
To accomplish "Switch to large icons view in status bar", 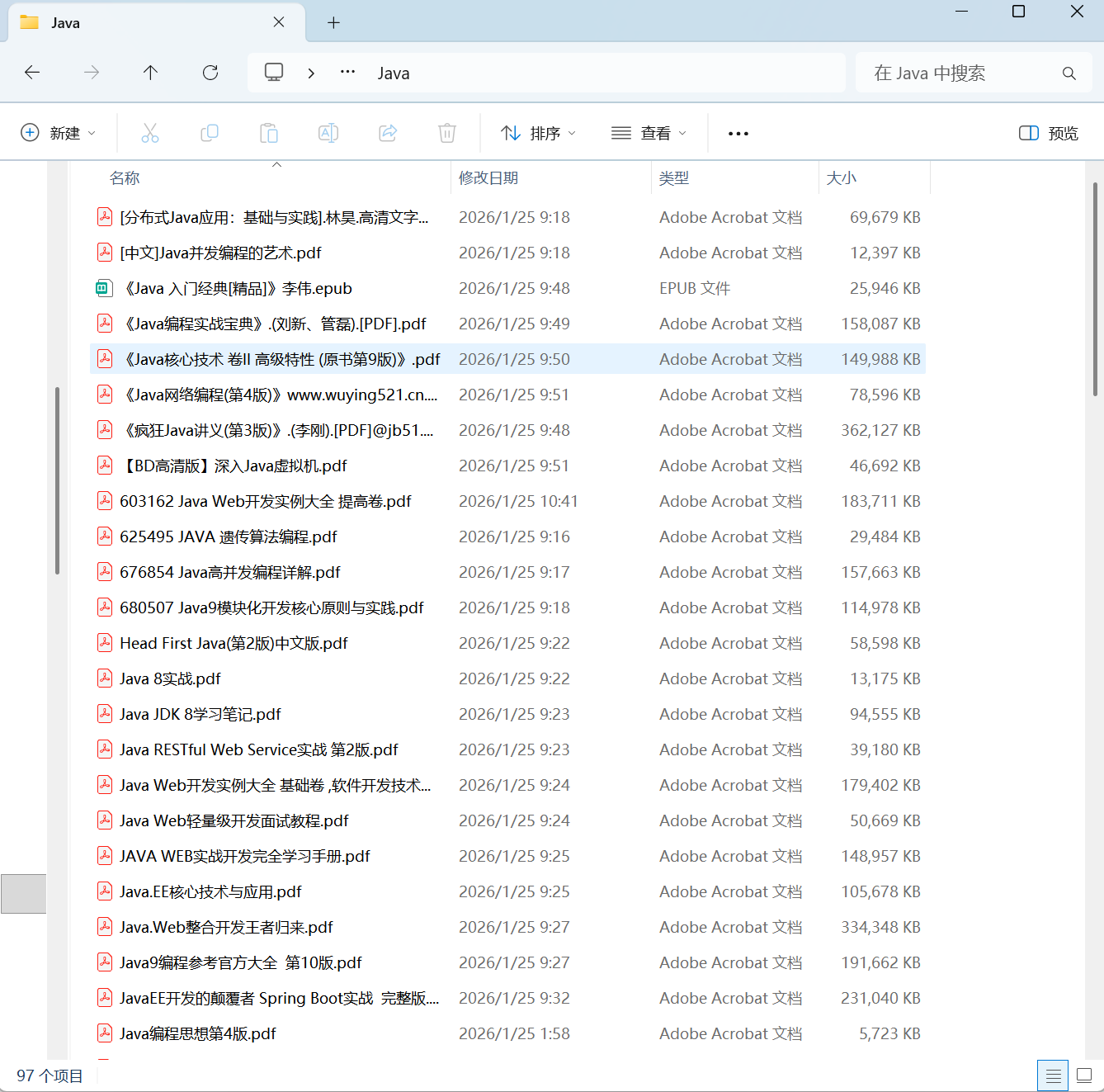I will [x=1084, y=1075].
